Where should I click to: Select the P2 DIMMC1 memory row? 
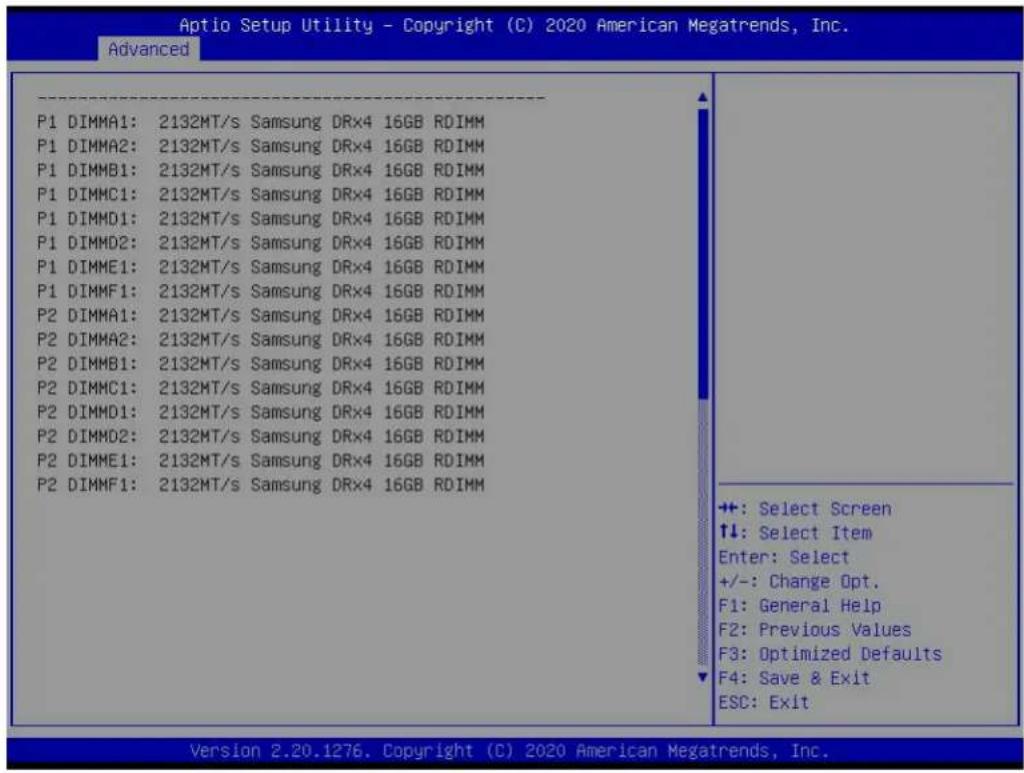pyautogui.click(x=261, y=388)
